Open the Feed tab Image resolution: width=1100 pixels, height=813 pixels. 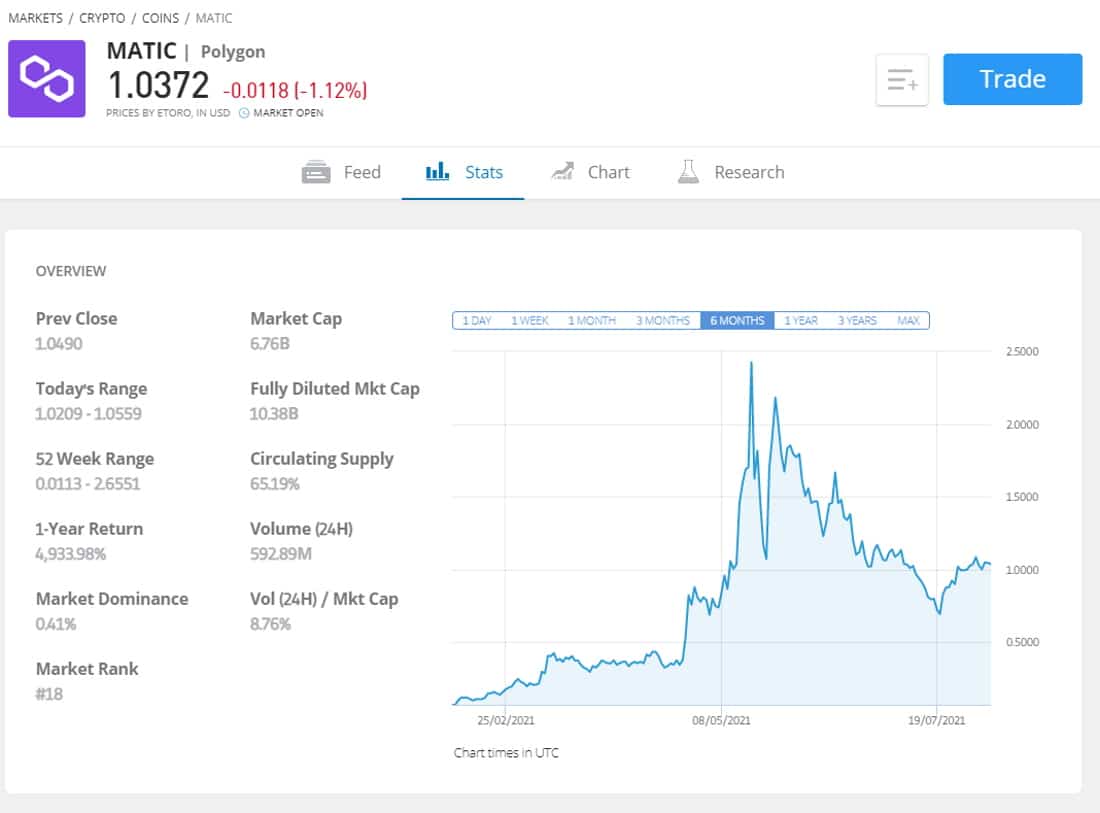coord(341,173)
